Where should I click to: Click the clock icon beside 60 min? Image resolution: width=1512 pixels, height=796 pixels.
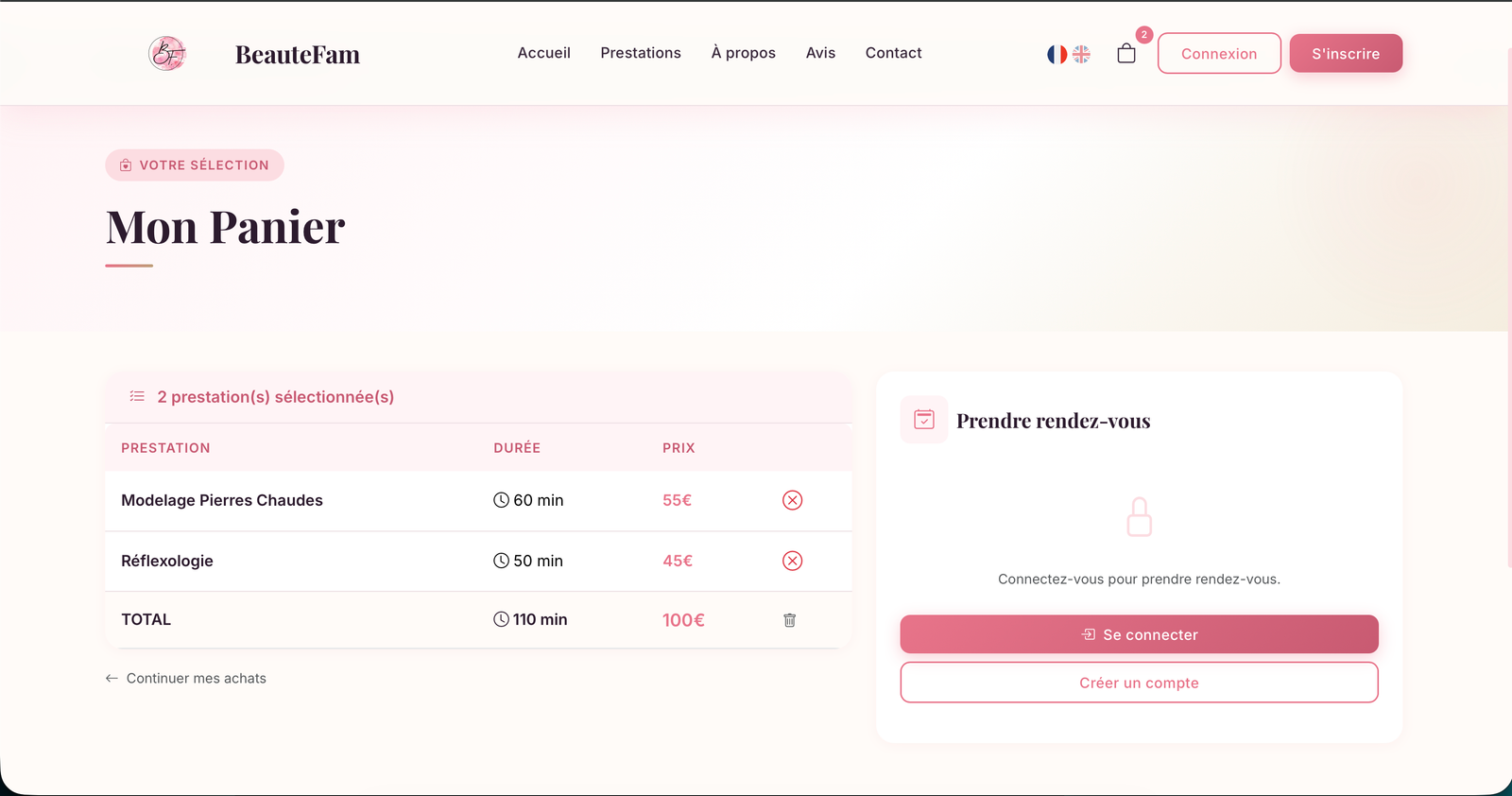(501, 499)
